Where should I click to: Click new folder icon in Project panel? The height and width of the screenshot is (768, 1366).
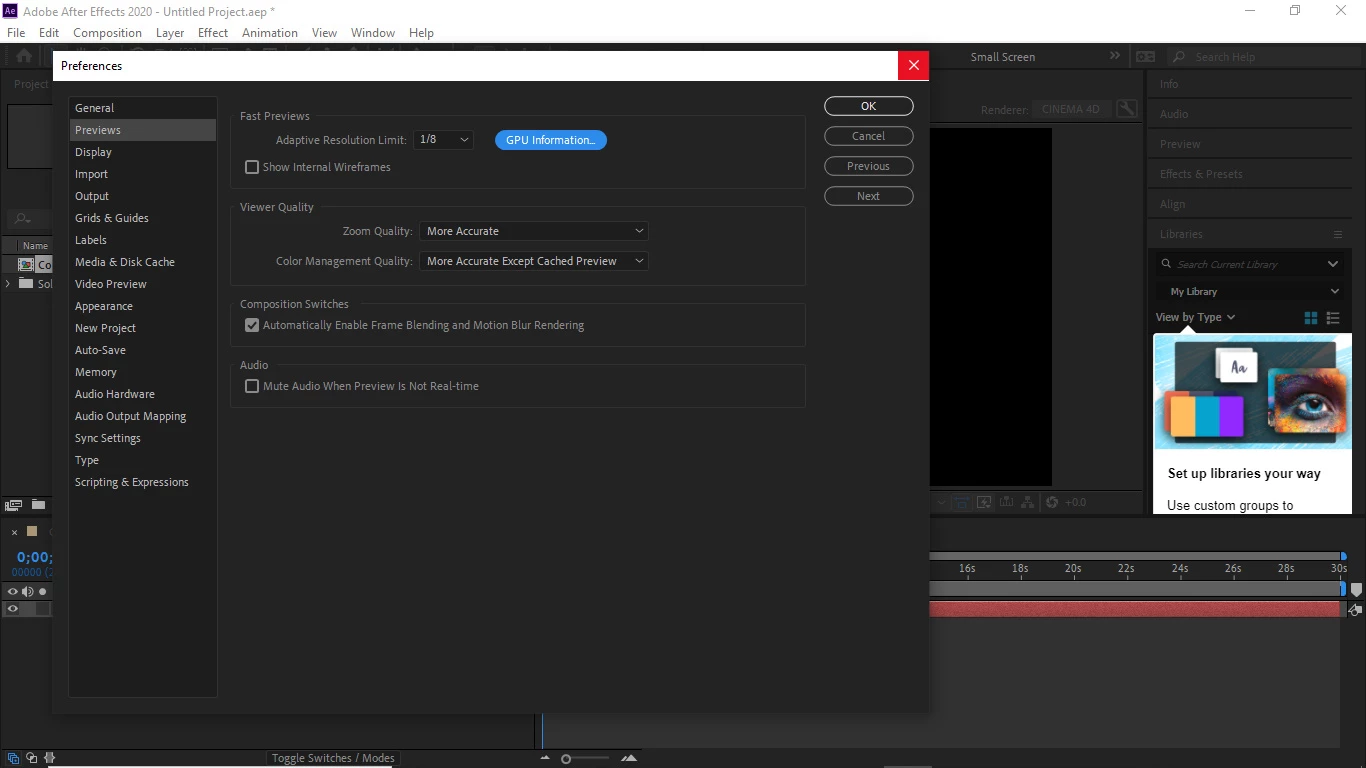pyautogui.click(x=38, y=505)
